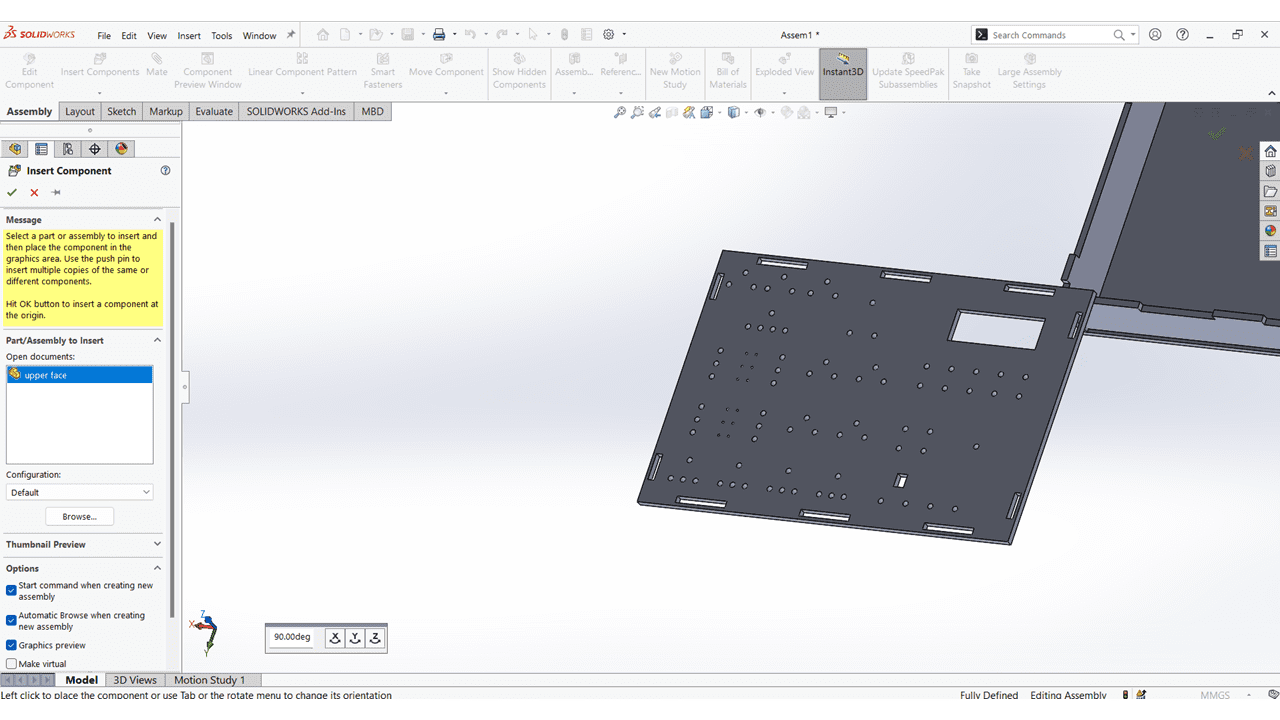
Task: Open the Edit menu
Action: (x=129, y=35)
